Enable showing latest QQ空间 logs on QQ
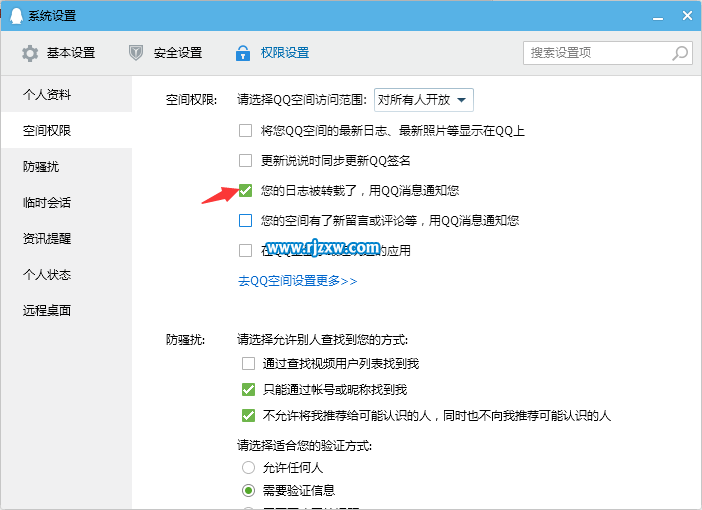This screenshot has width=702, height=510. pos(245,131)
